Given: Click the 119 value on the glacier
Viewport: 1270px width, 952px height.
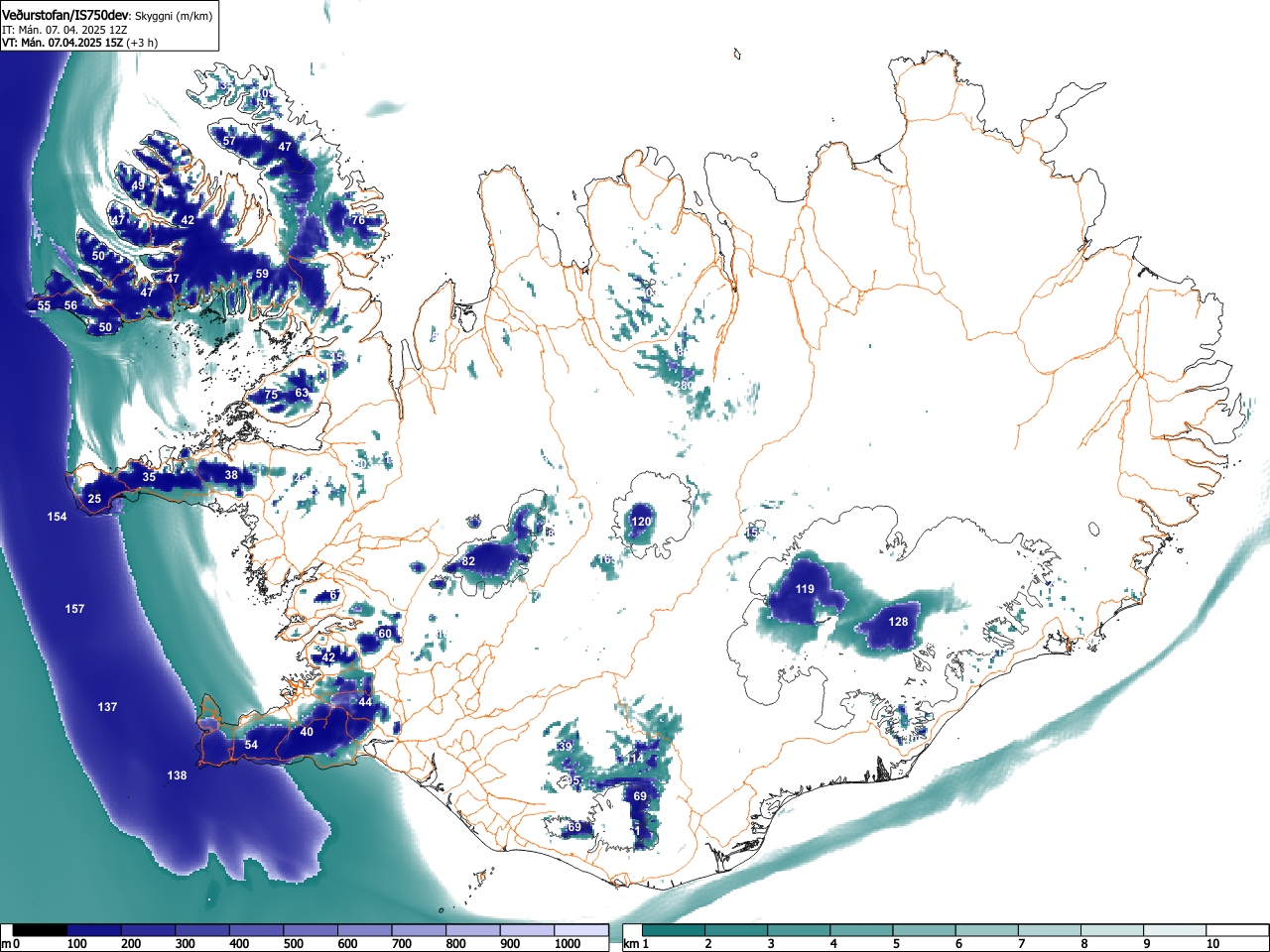Looking at the screenshot, I should point(805,589).
